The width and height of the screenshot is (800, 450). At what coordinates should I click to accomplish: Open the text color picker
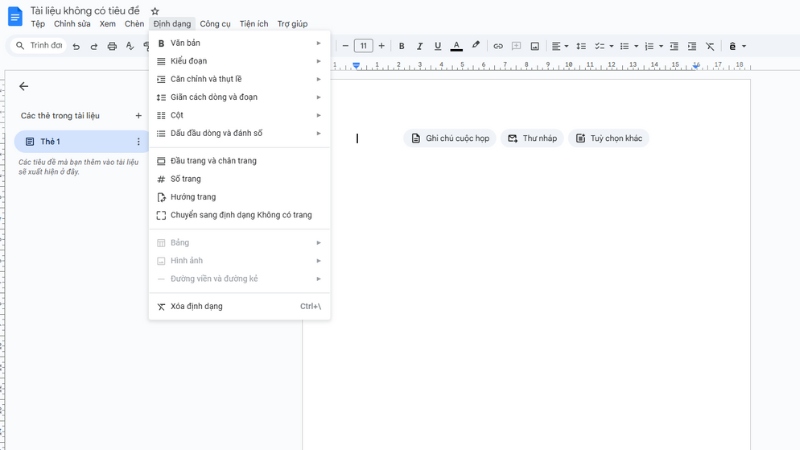(x=457, y=46)
